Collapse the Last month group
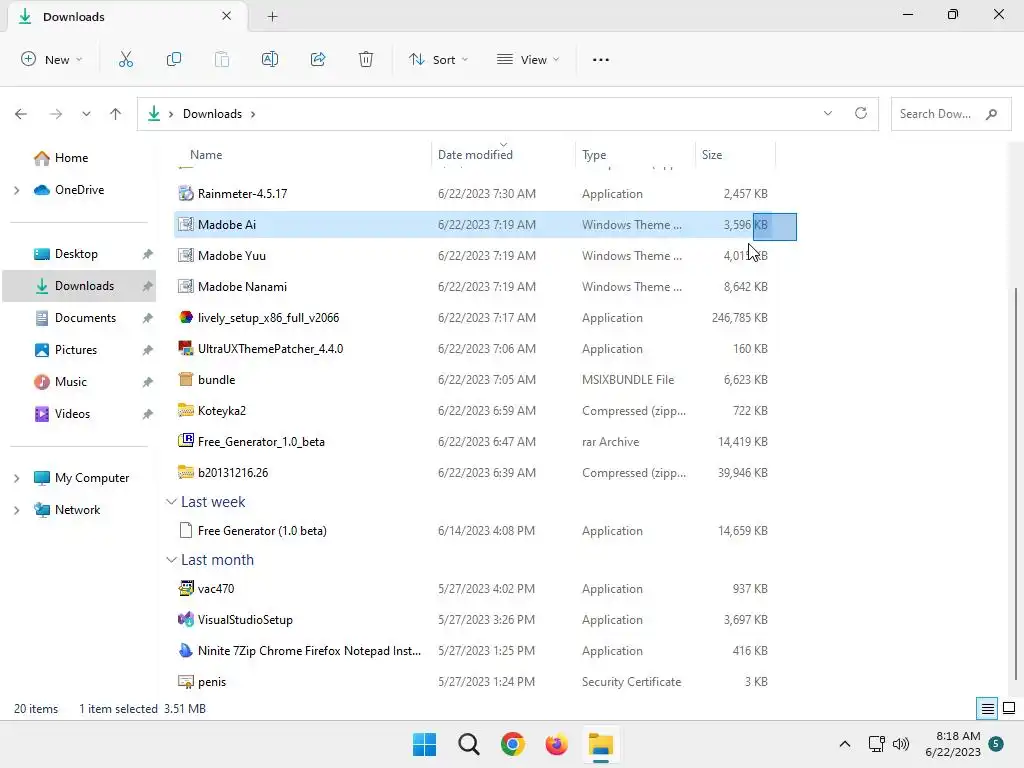Image resolution: width=1024 pixels, height=768 pixels. [x=171, y=560]
